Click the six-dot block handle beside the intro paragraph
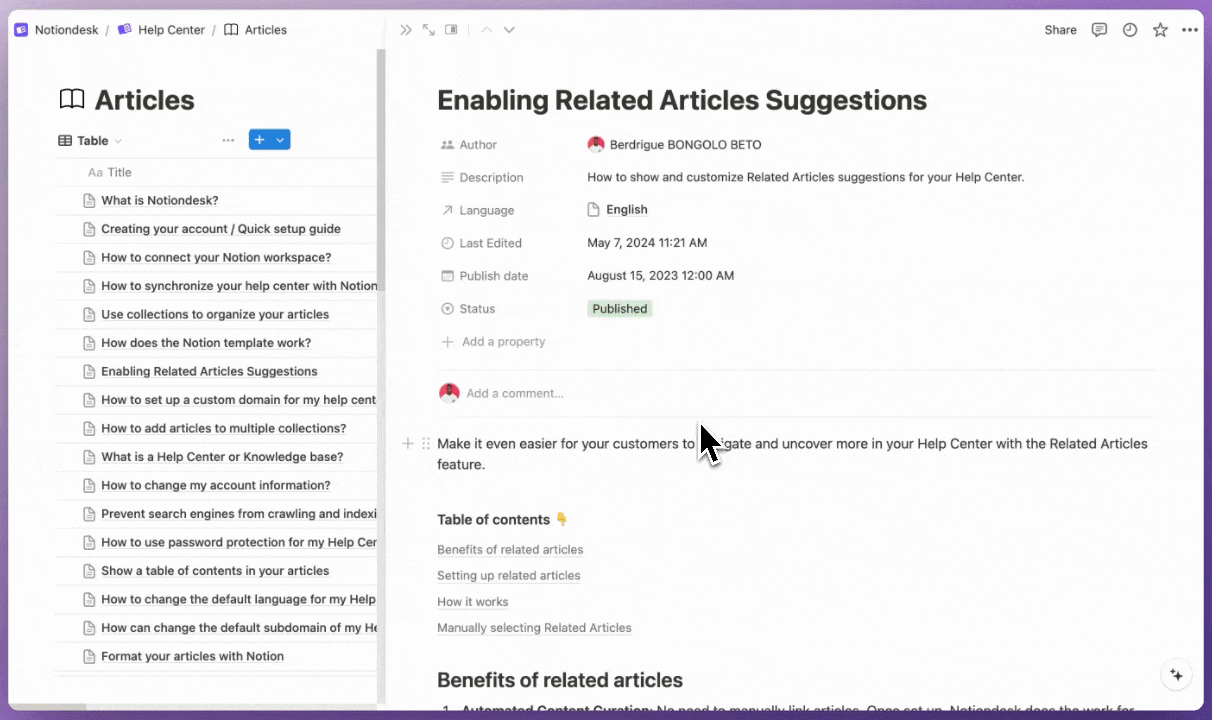Screen dimensions: 1212x720 [426, 443]
